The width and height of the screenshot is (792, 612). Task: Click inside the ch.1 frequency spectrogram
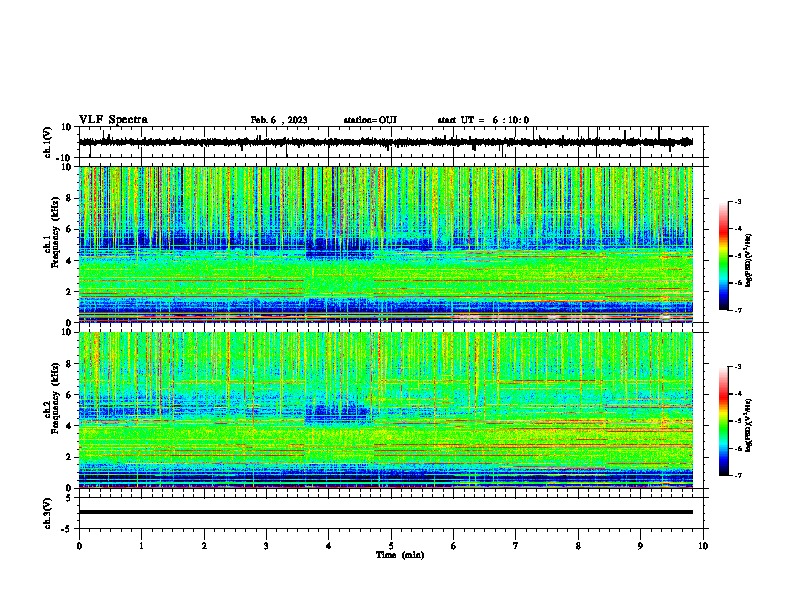(x=386, y=244)
